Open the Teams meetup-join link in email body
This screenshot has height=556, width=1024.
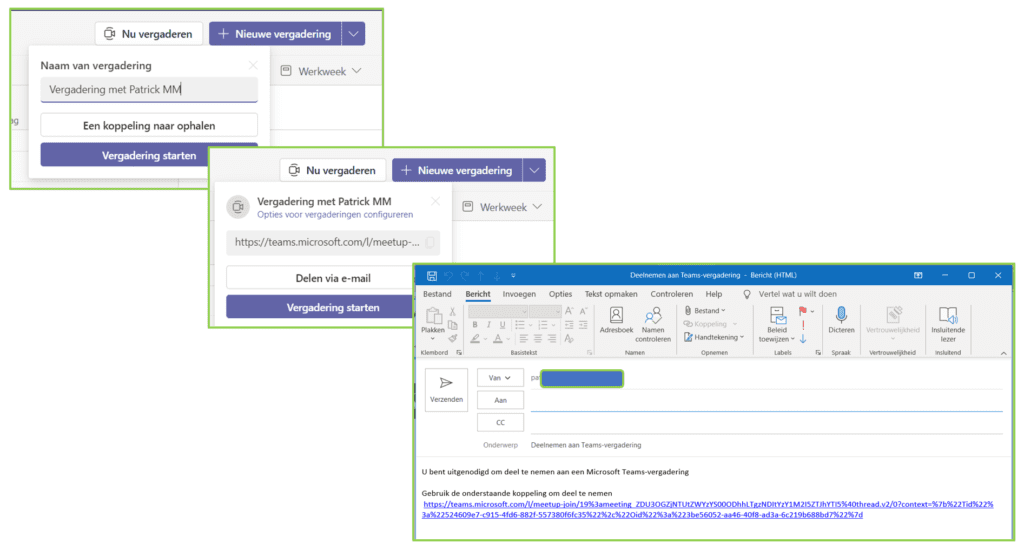[x=707, y=510]
